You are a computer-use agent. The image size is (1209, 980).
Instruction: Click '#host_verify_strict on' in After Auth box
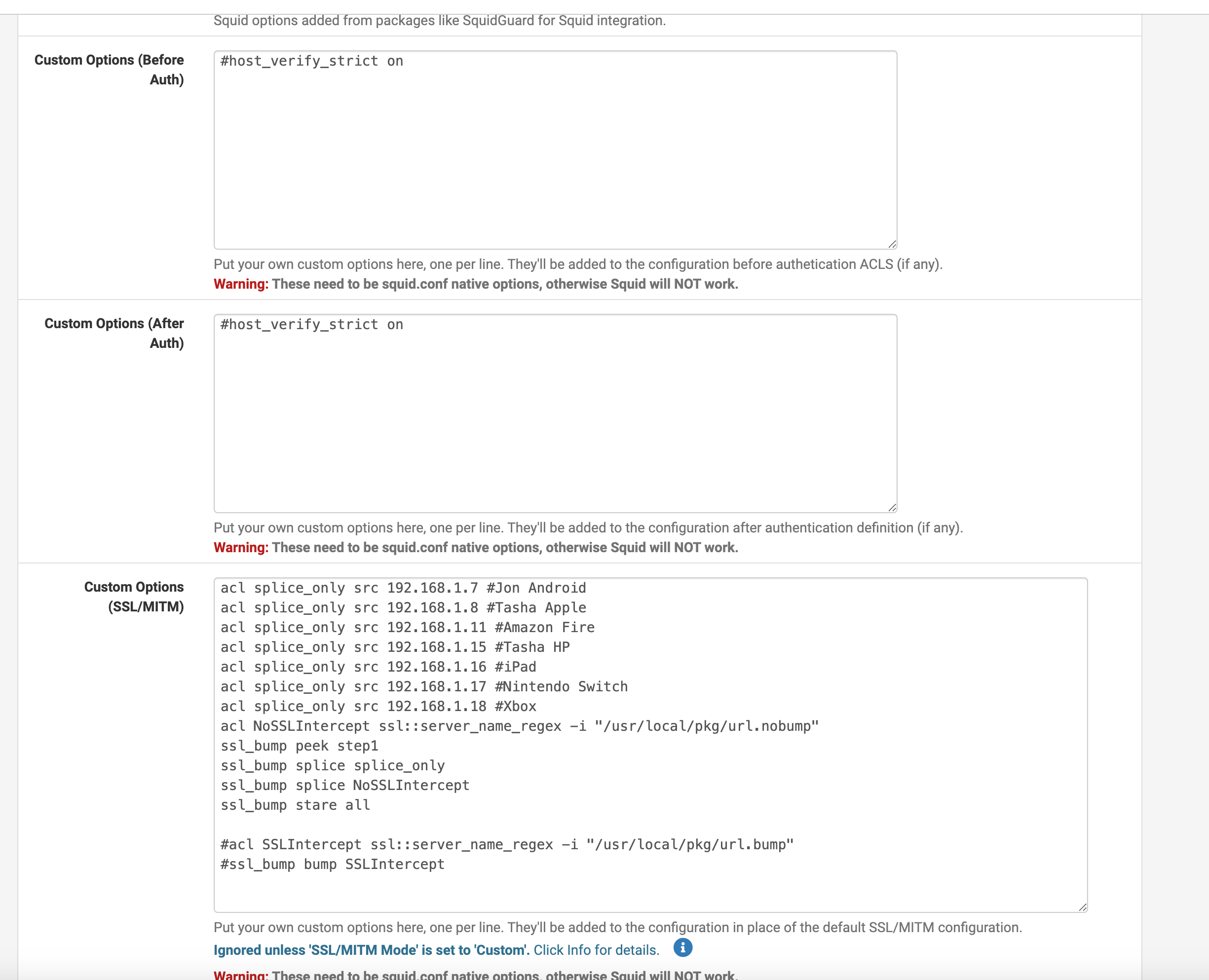[311, 325]
